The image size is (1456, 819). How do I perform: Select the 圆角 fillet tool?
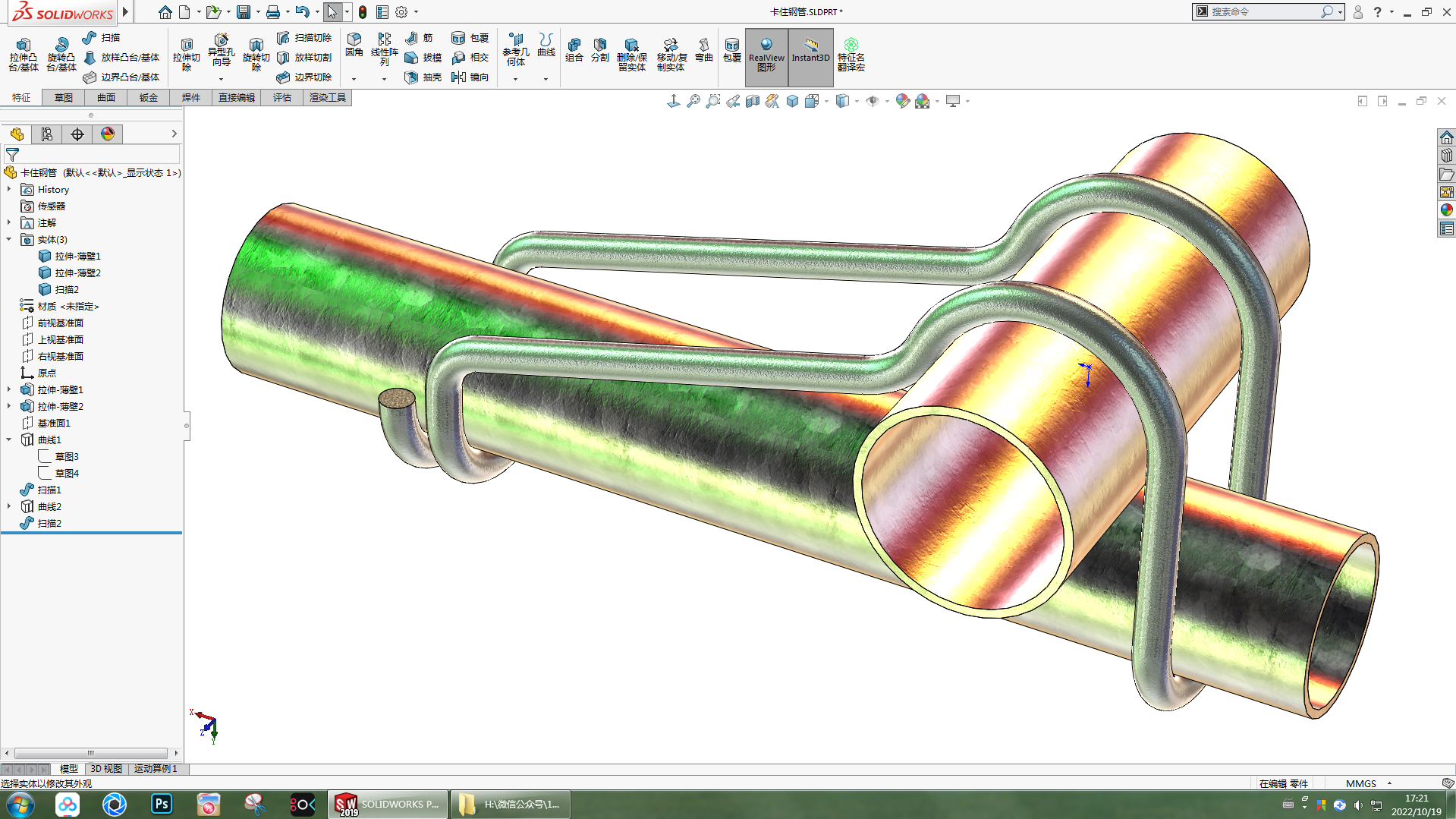tap(354, 46)
